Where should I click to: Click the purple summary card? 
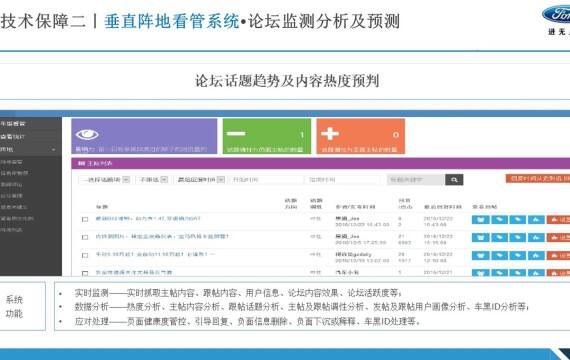[x=144, y=136]
